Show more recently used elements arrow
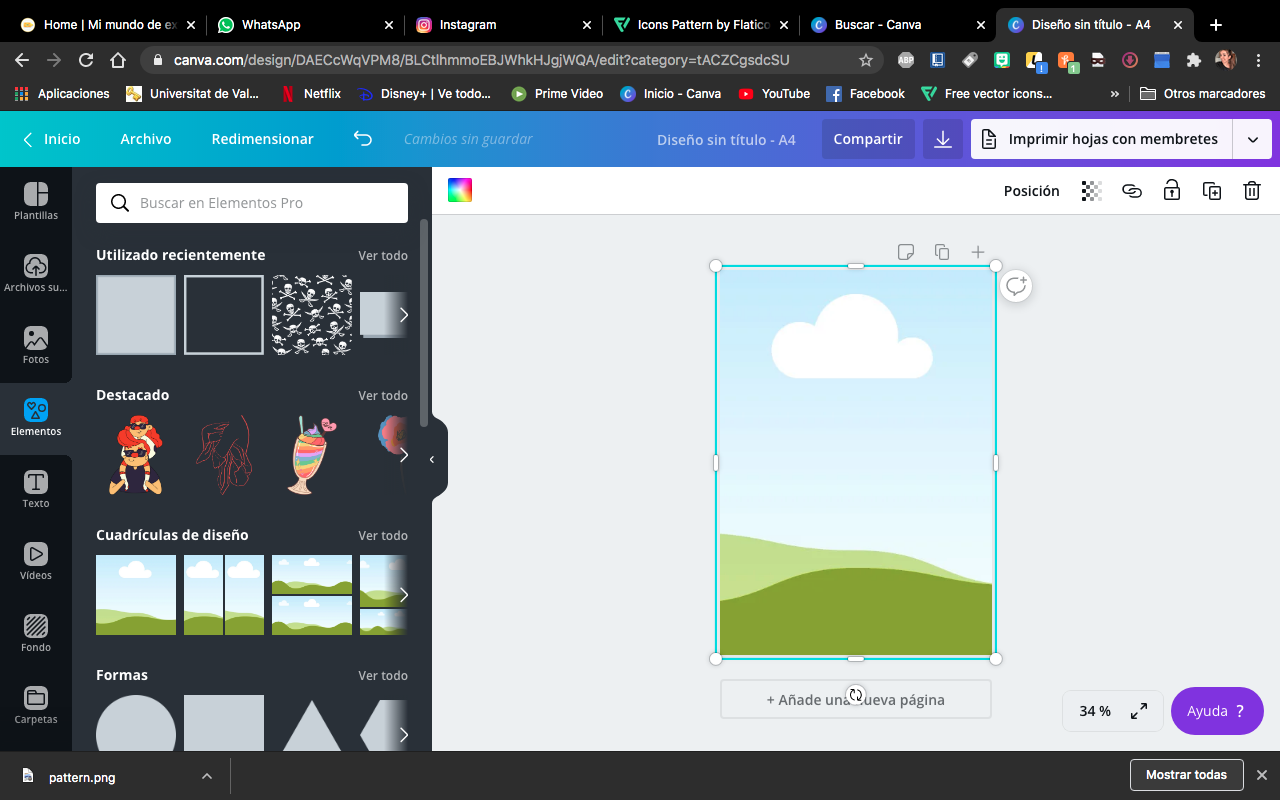Image resolution: width=1280 pixels, height=800 pixels. coord(403,315)
